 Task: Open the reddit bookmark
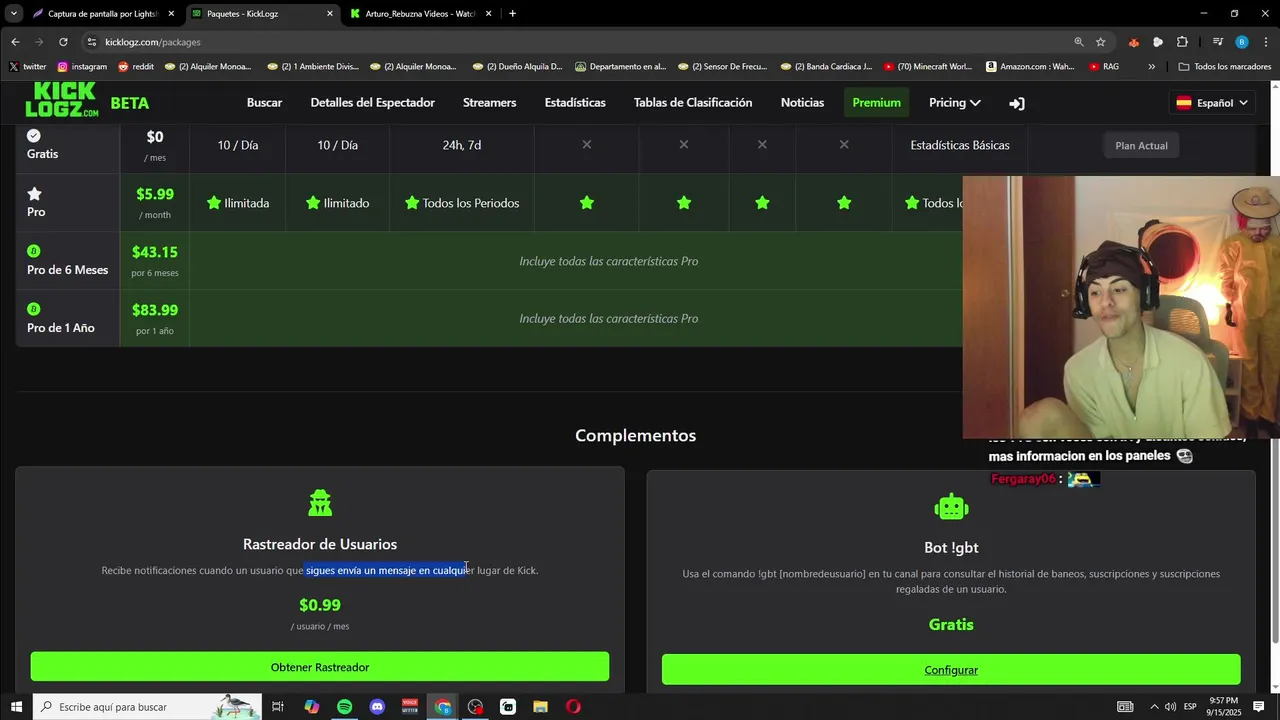[x=136, y=67]
